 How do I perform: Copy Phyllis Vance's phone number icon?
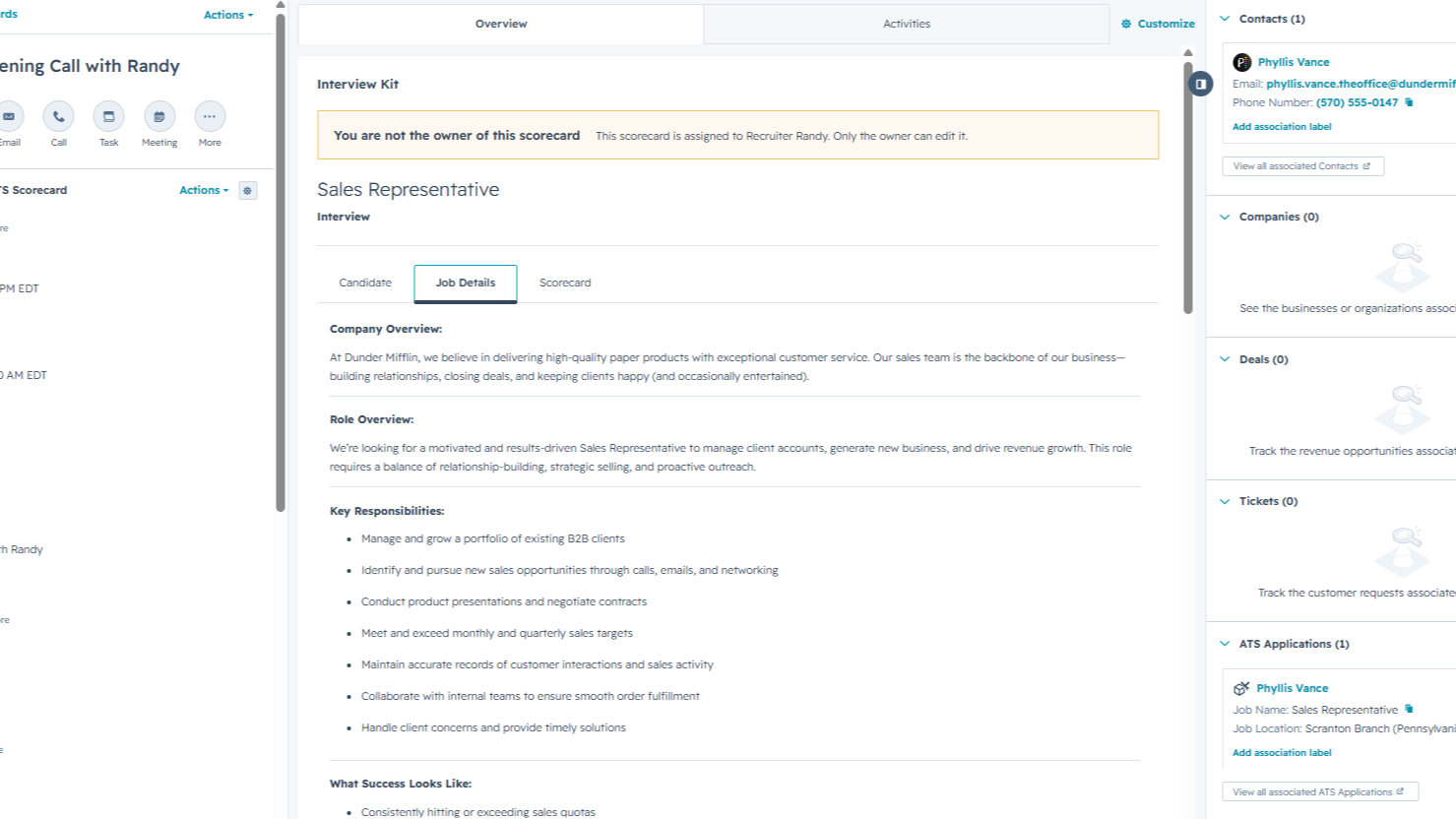click(x=1409, y=102)
